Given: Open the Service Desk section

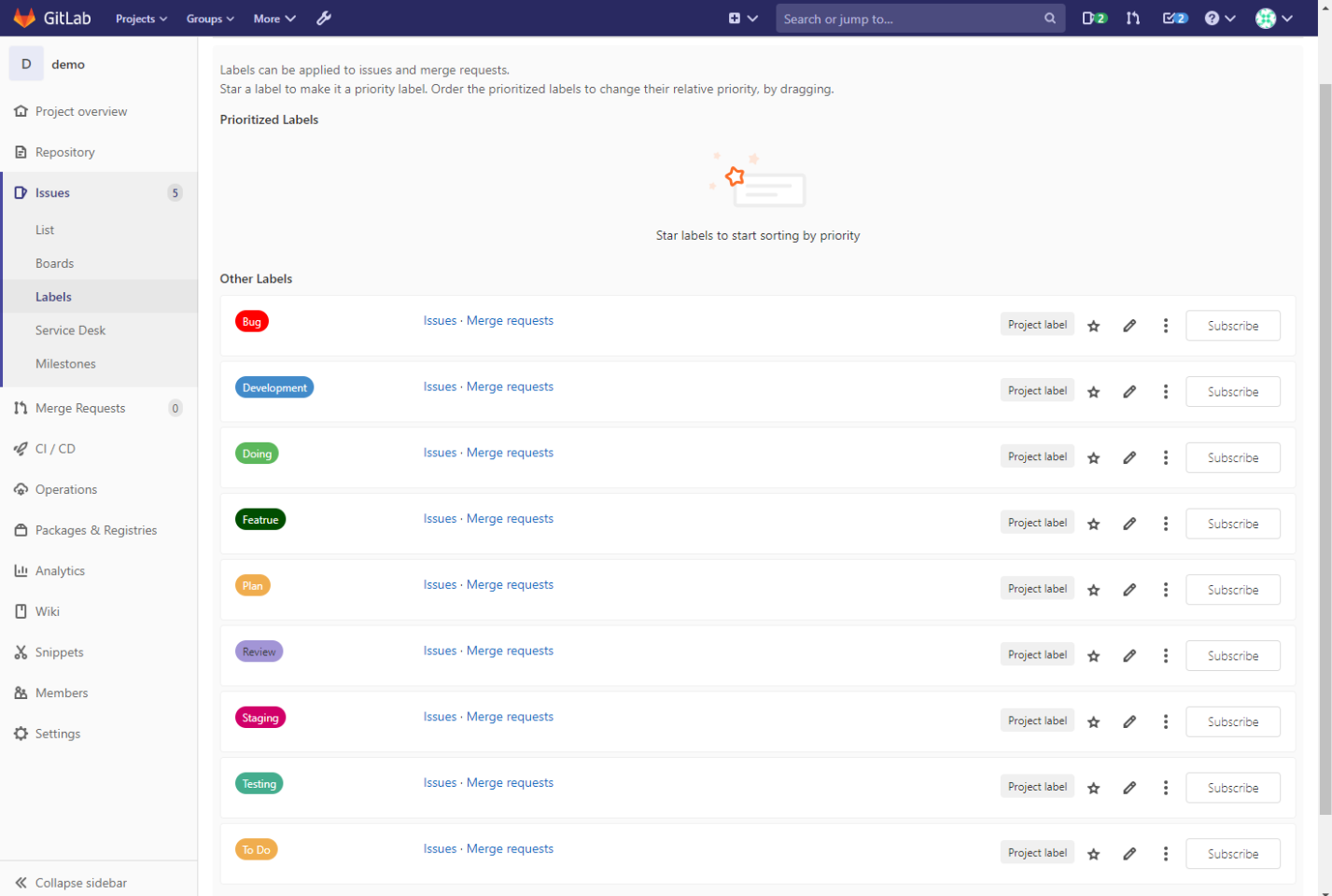Looking at the screenshot, I should [x=70, y=329].
